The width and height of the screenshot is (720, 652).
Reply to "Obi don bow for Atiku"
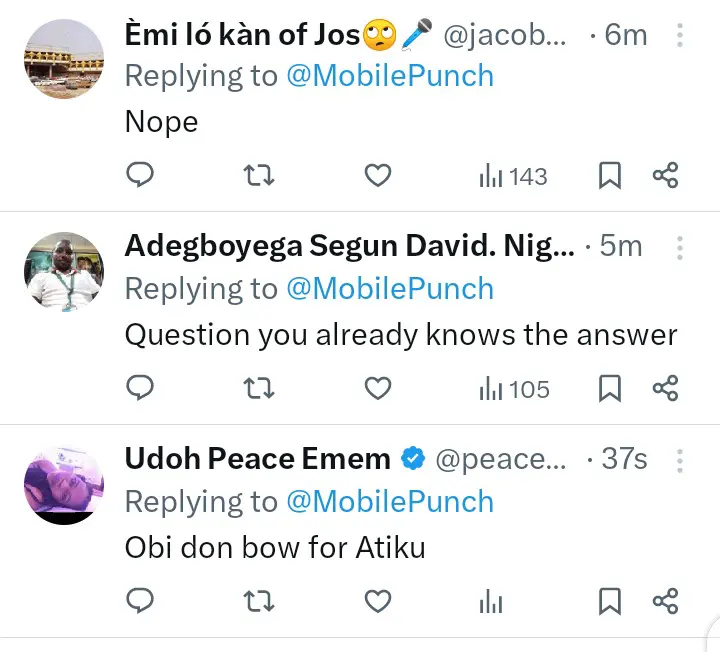click(141, 600)
